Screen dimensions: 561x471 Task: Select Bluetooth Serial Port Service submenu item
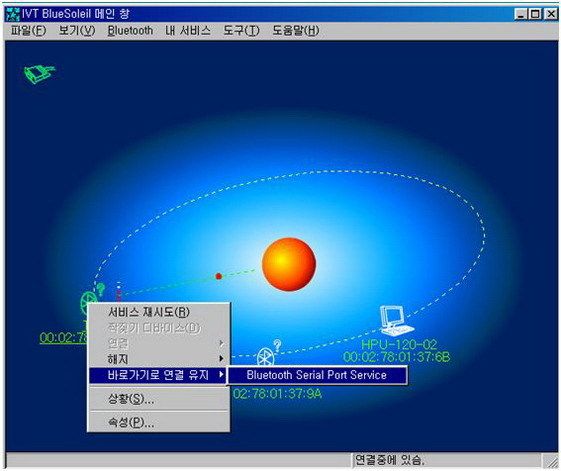coord(317,375)
